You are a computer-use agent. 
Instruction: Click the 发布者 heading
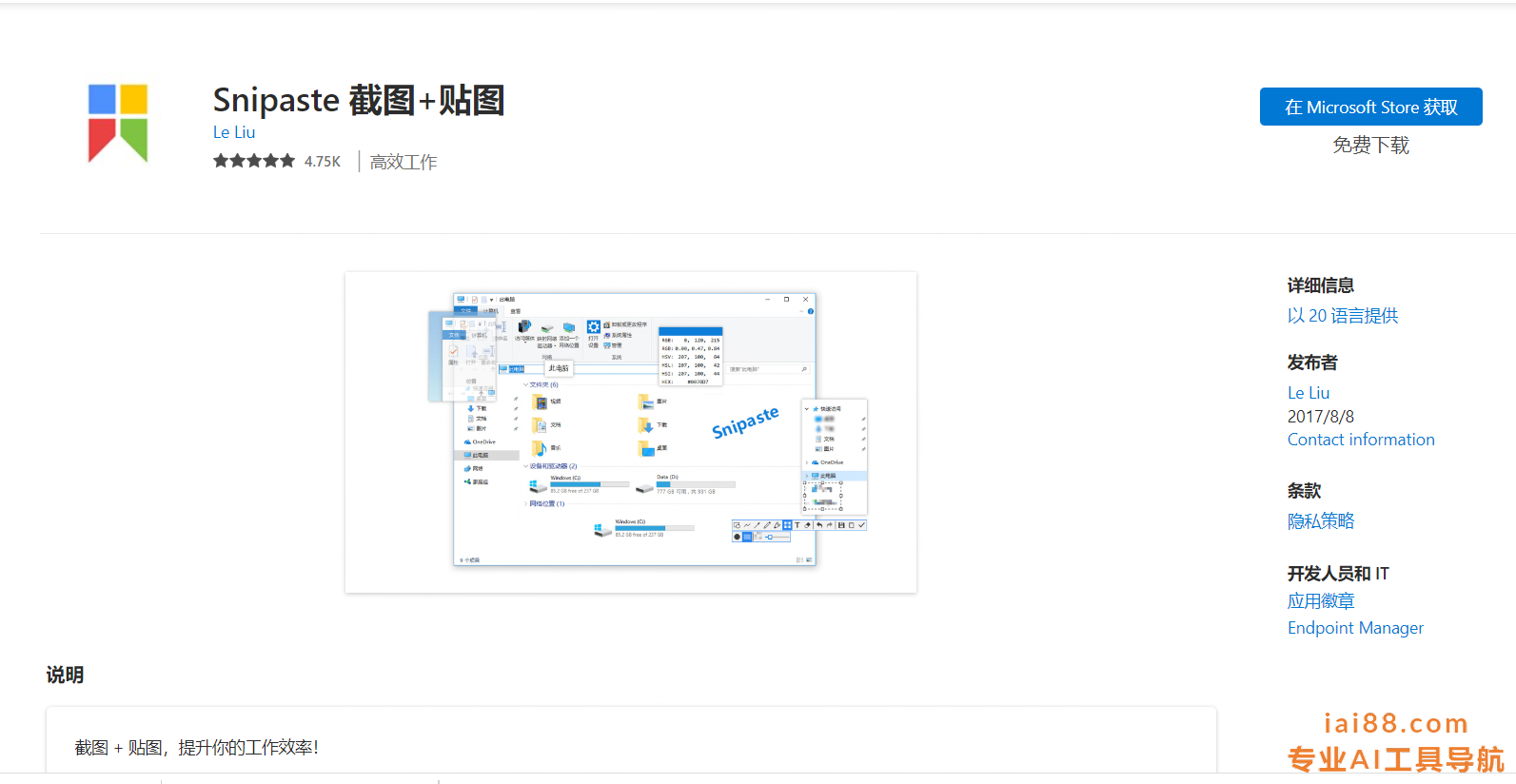[1312, 363]
